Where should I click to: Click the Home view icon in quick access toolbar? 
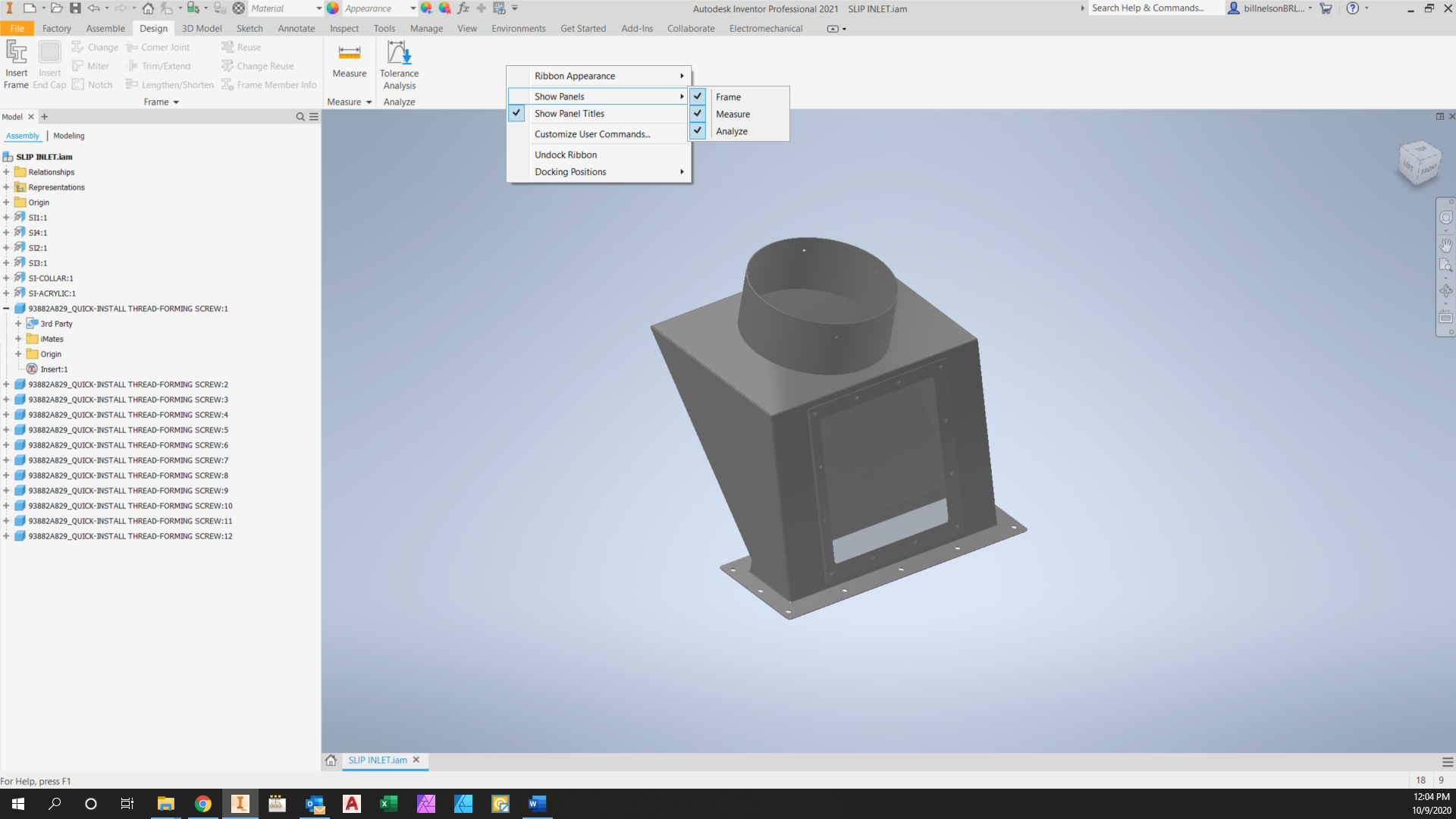tap(148, 8)
